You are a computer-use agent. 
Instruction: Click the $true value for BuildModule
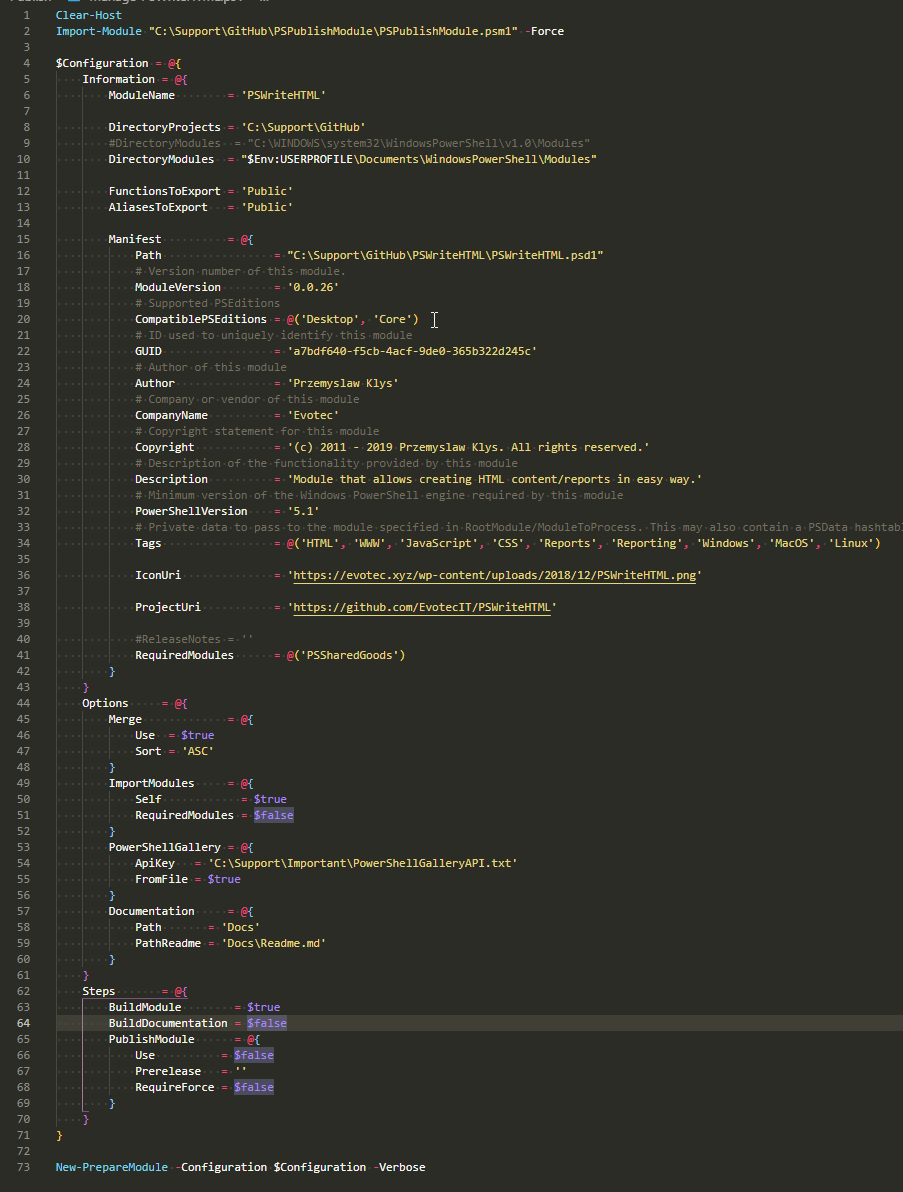pyautogui.click(x=263, y=1006)
